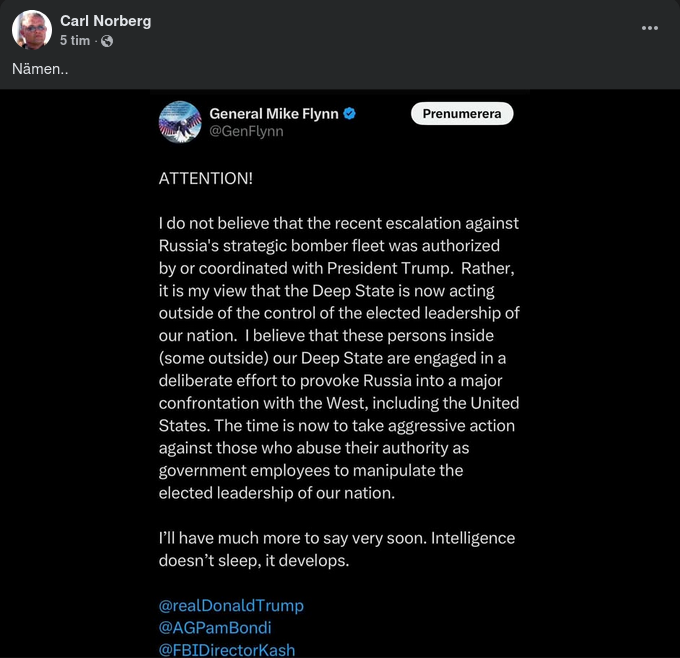The width and height of the screenshot is (680, 658).
Task: Click the blue verified badge
Action: [350, 114]
